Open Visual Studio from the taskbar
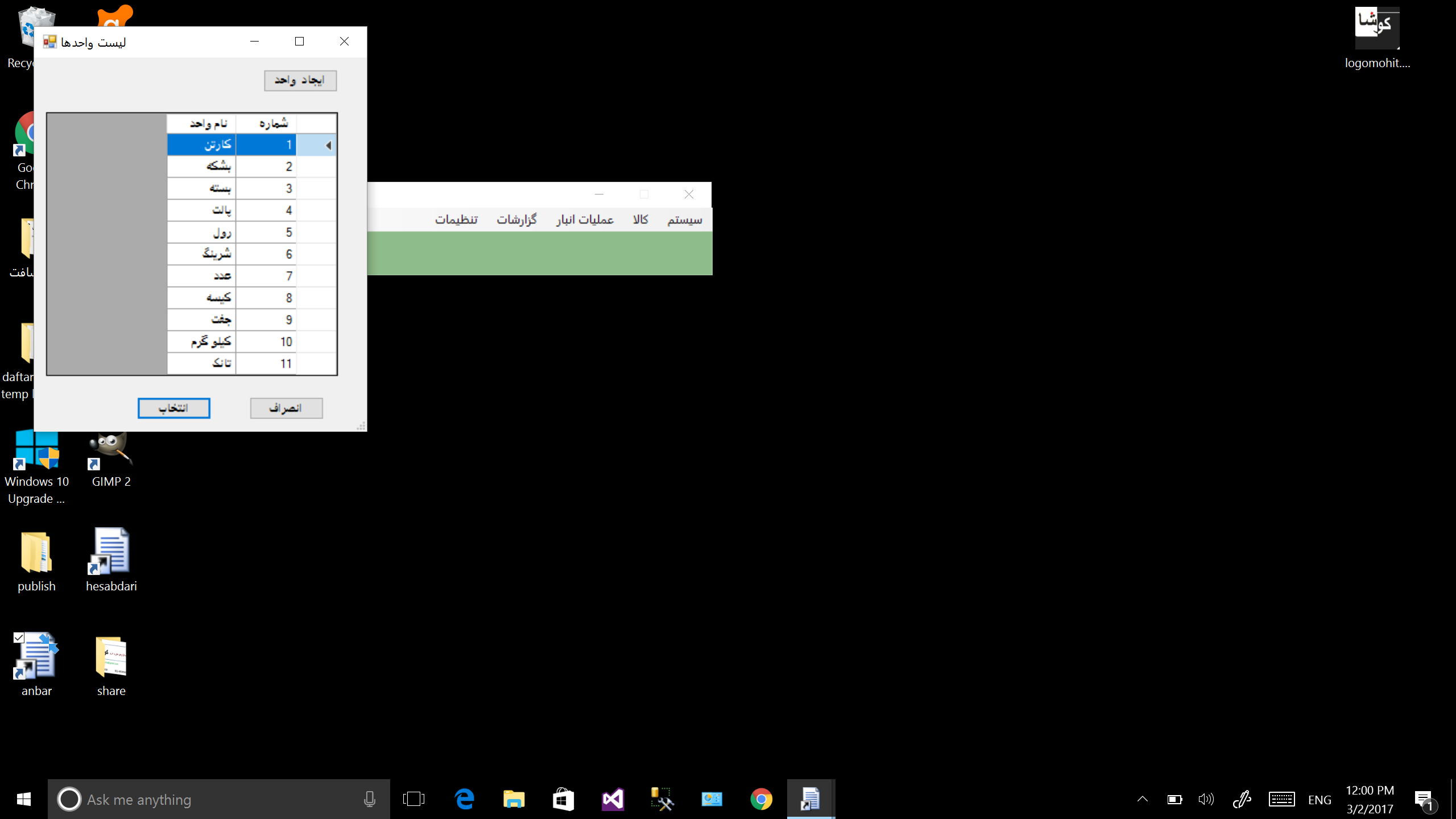This screenshot has width=1456, height=819. [x=613, y=799]
